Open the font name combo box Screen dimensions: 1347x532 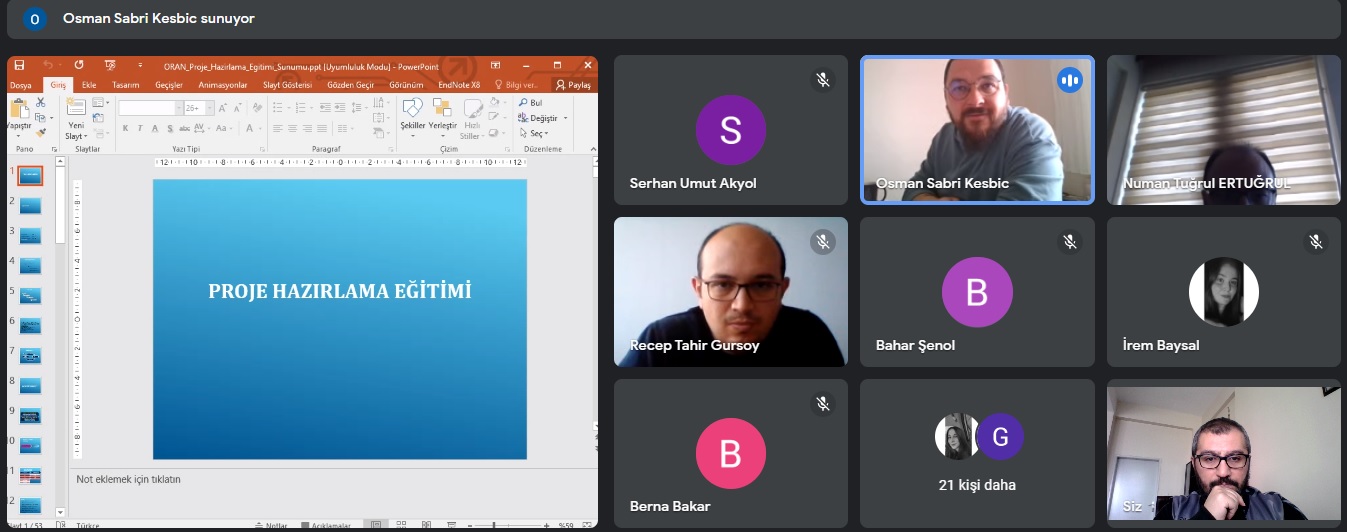click(151, 108)
